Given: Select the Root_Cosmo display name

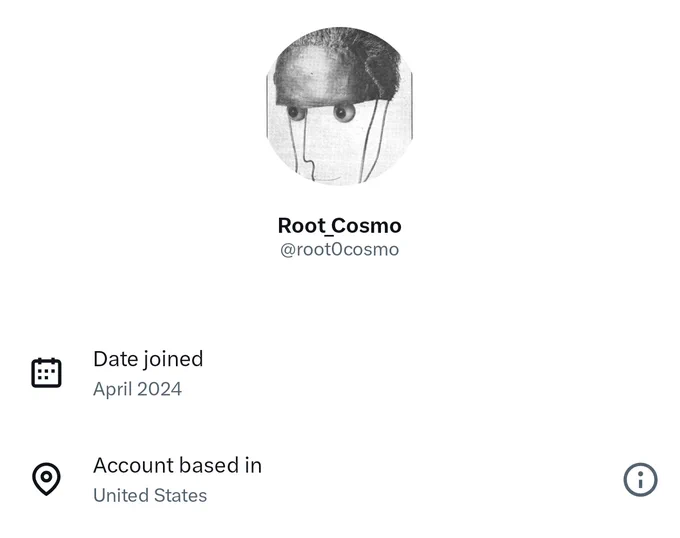Looking at the screenshot, I should pyautogui.click(x=340, y=225).
